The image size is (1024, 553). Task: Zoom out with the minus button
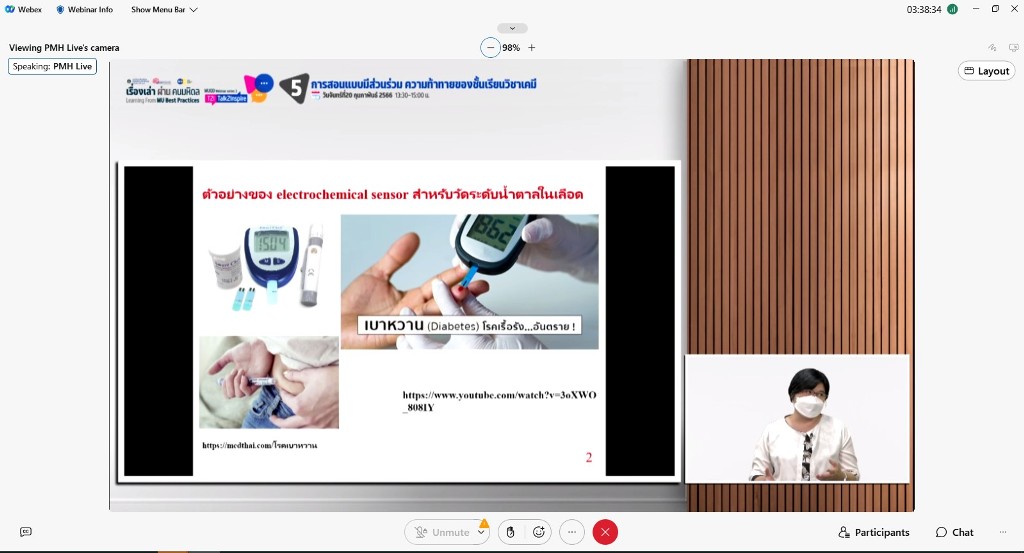point(490,47)
